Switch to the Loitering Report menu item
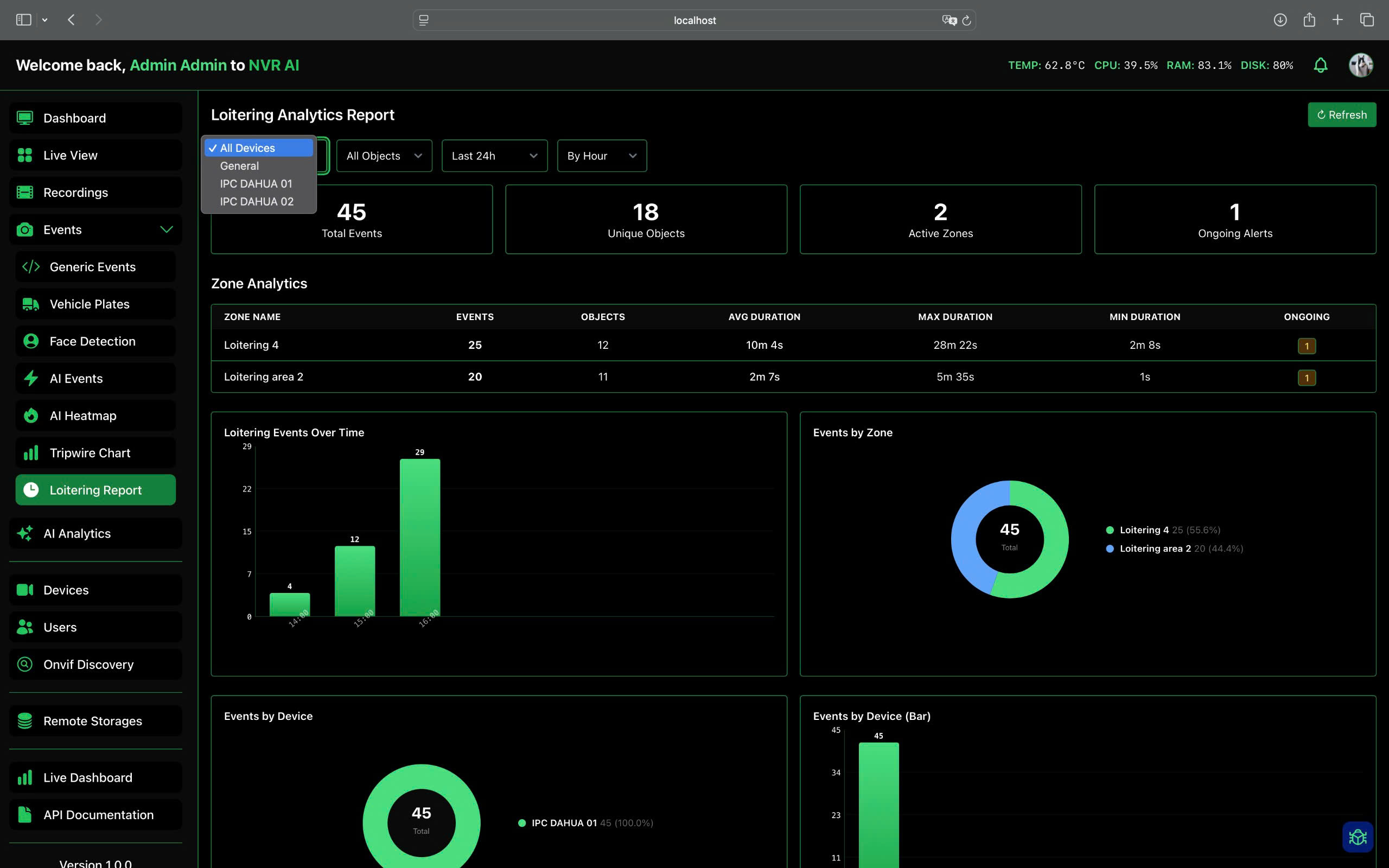Image resolution: width=1389 pixels, height=868 pixels. pos(95,490)
